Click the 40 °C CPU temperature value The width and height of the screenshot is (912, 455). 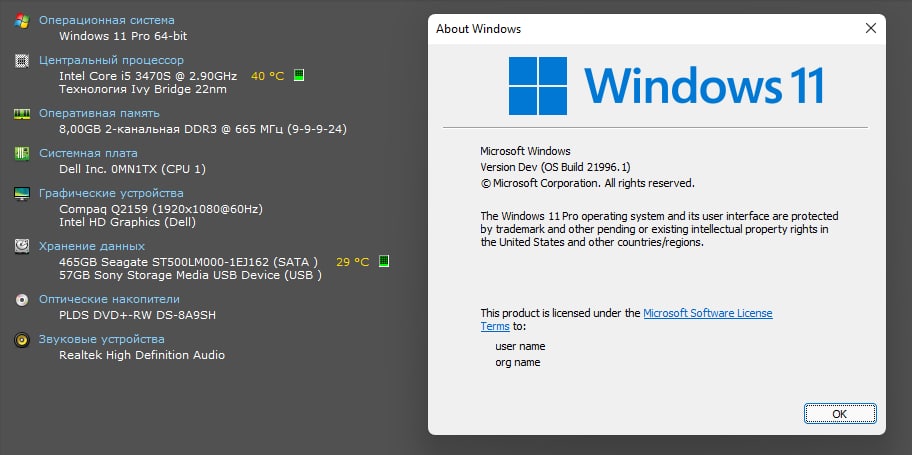[x=268, y=76]
